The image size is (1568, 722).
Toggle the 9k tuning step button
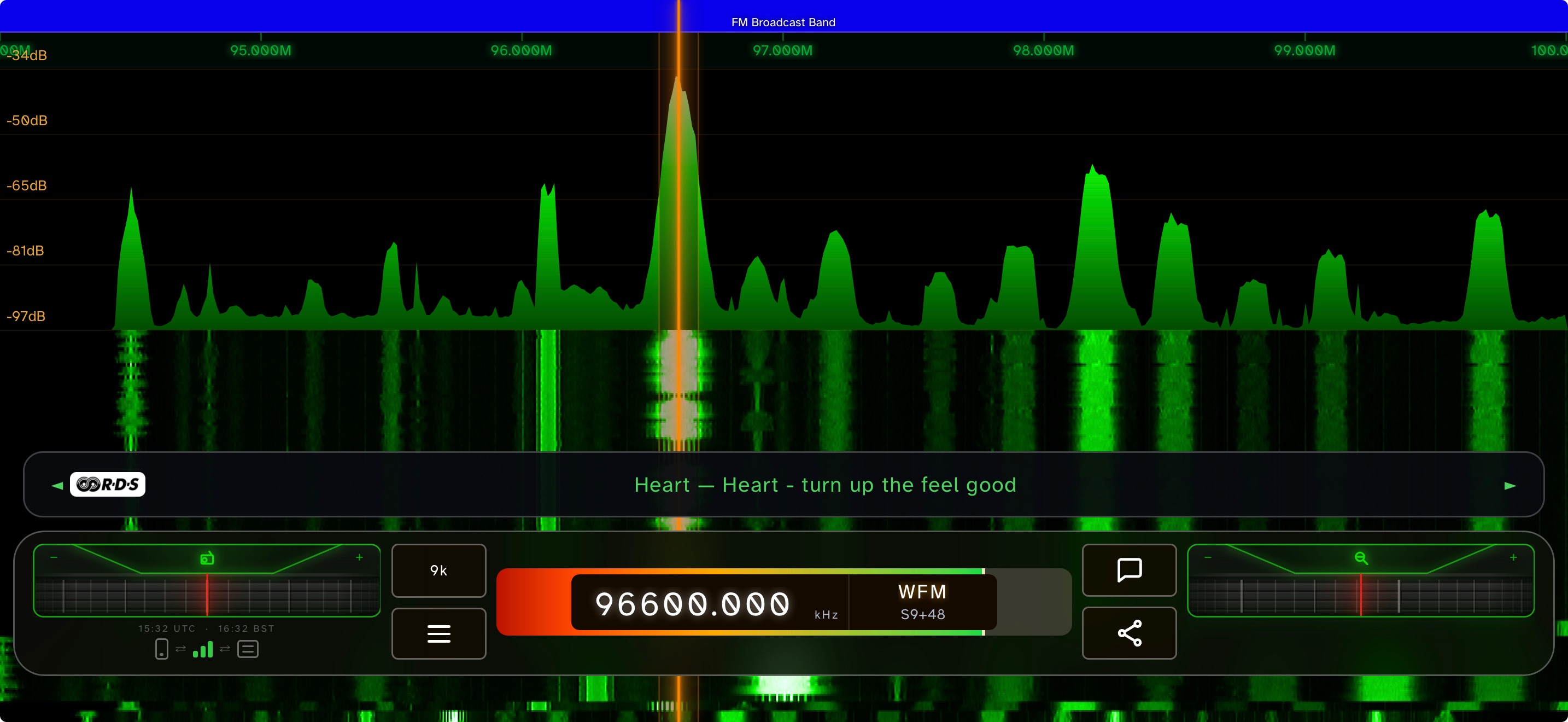click(438, 570)
